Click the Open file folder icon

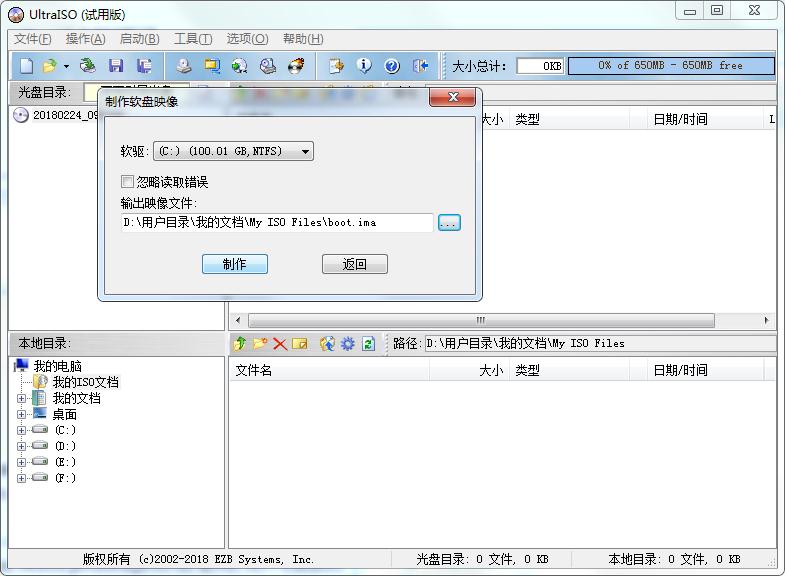click(50, 66)
